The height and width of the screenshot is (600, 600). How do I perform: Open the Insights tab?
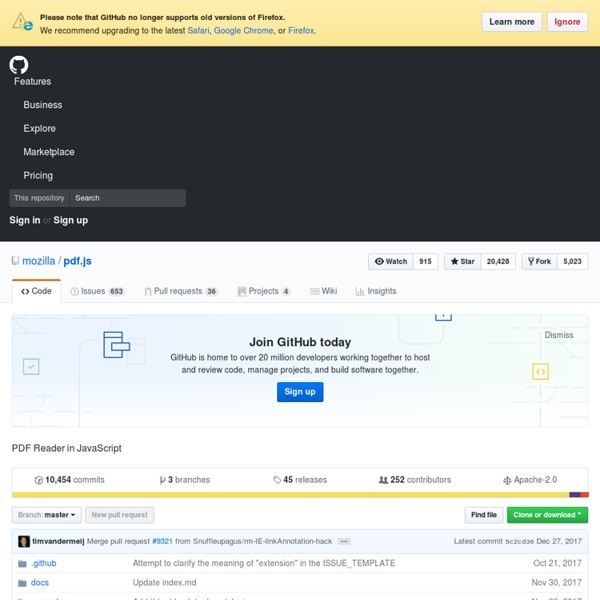pyautogui.click(x=376, y=291)
